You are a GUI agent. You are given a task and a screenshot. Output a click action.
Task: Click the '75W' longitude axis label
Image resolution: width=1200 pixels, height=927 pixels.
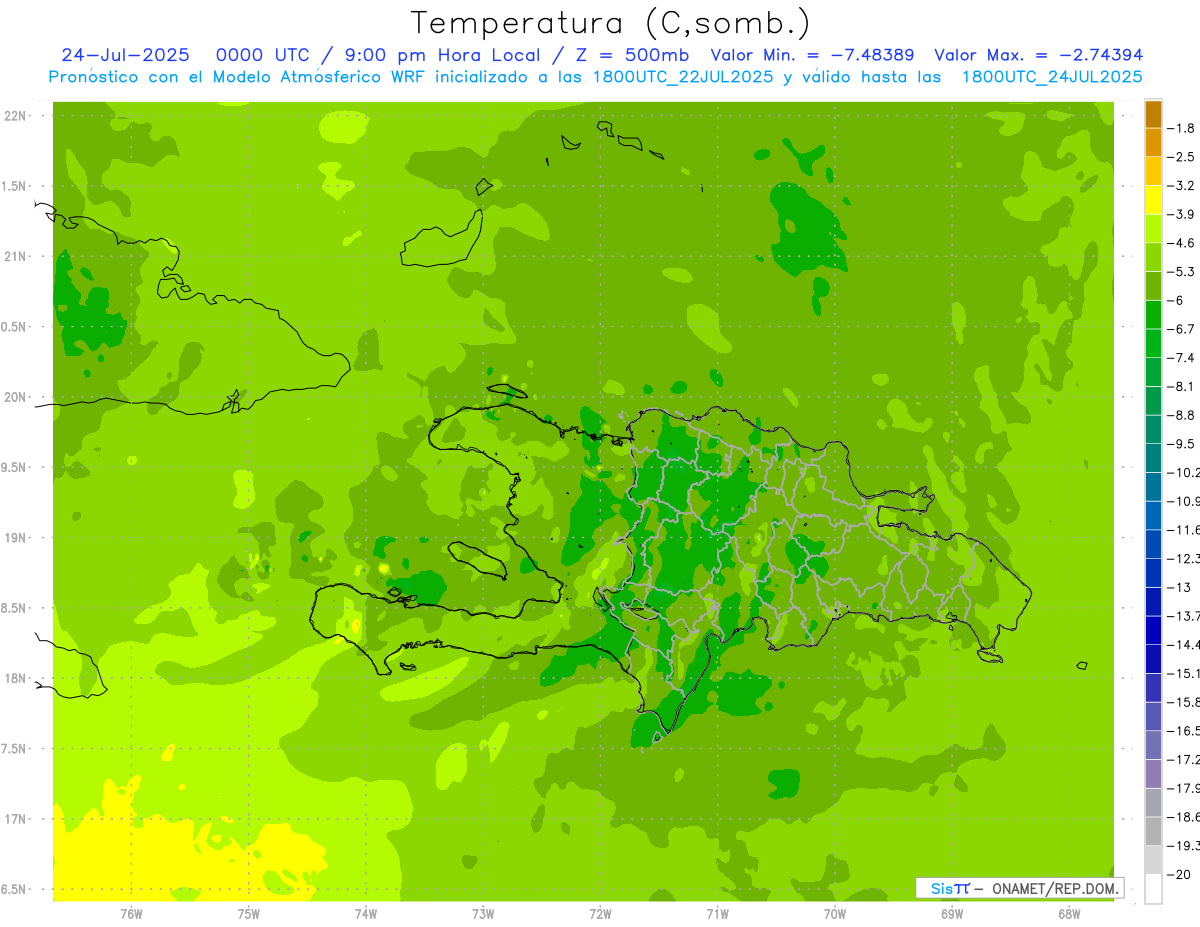248,913
